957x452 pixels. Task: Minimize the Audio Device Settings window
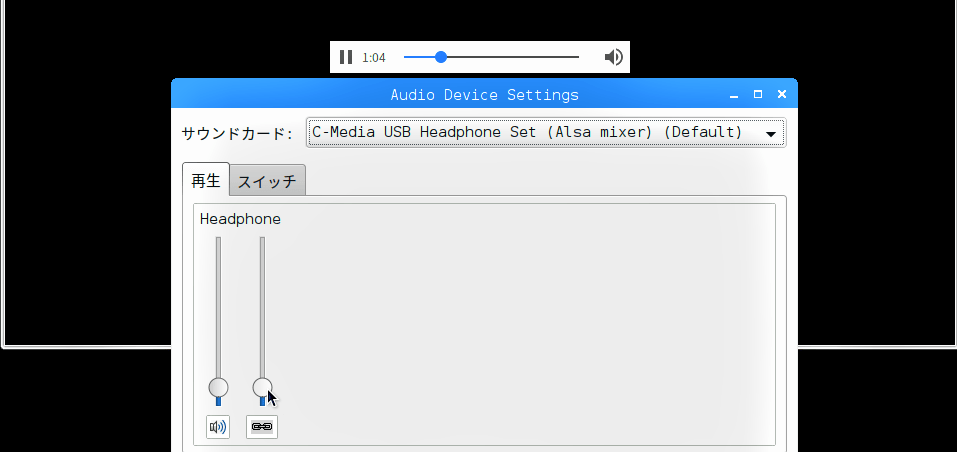[734, 95]
